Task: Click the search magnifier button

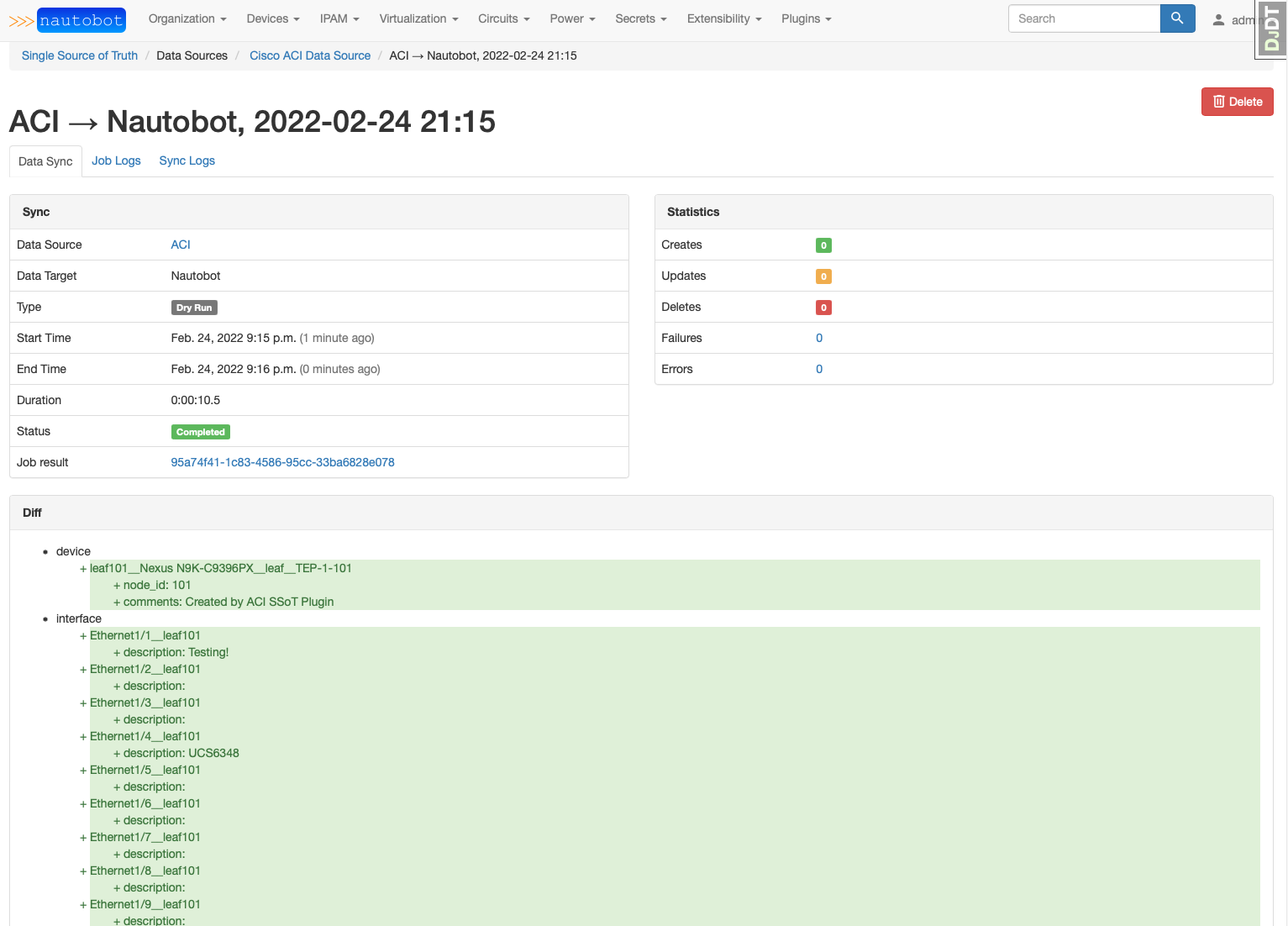Action: (x=1176, y=18)
